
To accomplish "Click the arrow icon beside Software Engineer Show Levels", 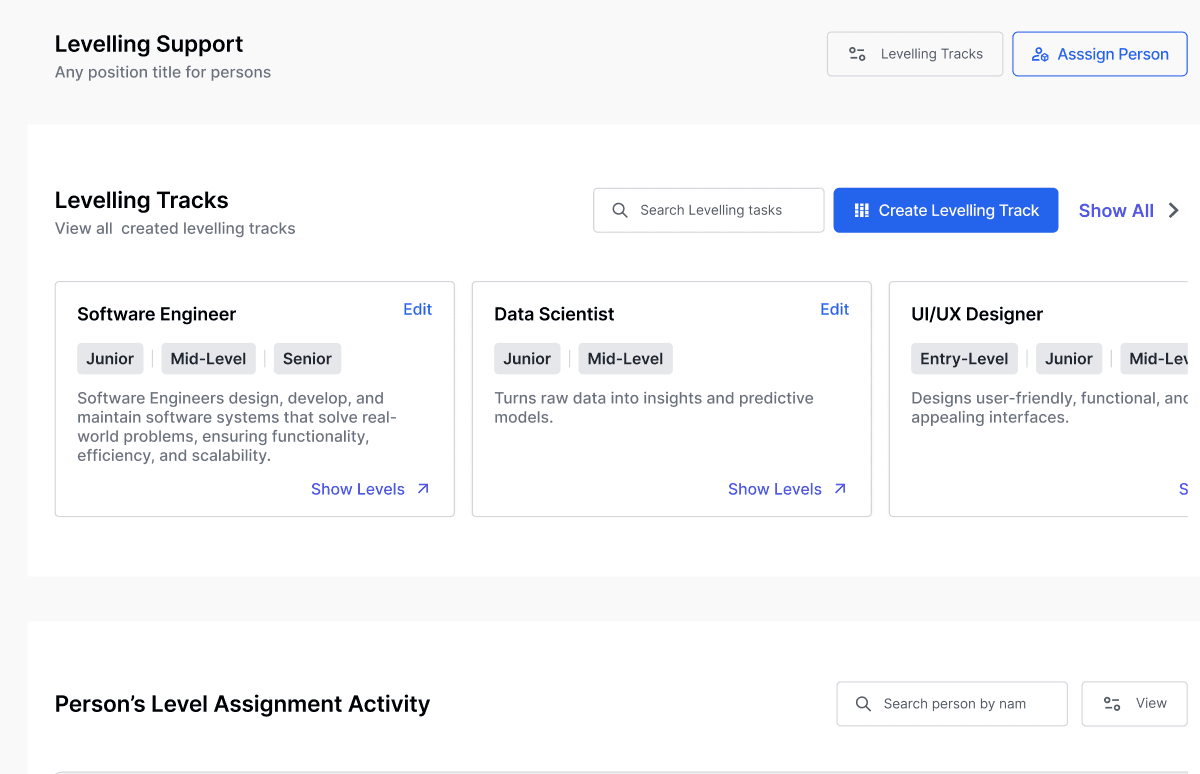I will click(423, 489).
